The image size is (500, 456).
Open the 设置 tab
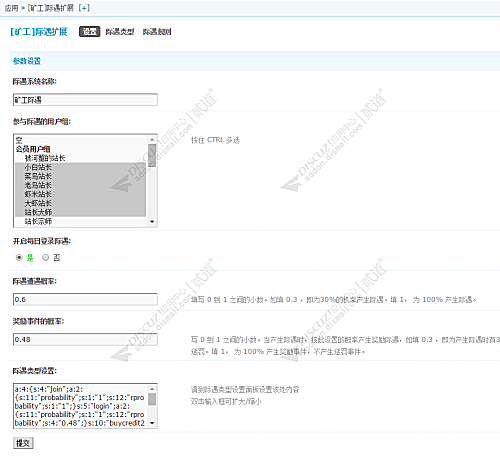click(x=89, y=32)
